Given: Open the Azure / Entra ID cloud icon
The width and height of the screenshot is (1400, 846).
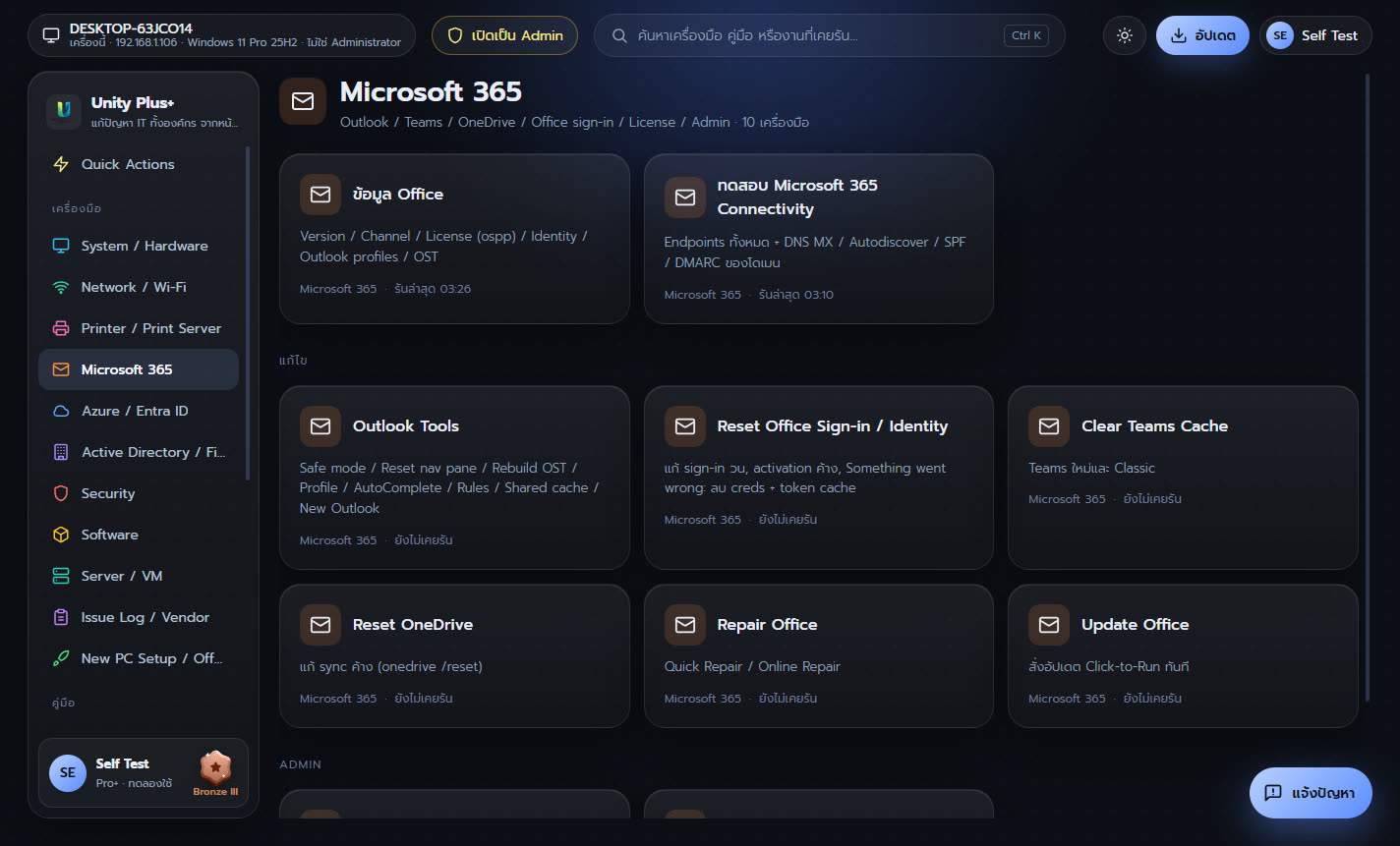Looking at the screenshot, I should coord(61,411).
